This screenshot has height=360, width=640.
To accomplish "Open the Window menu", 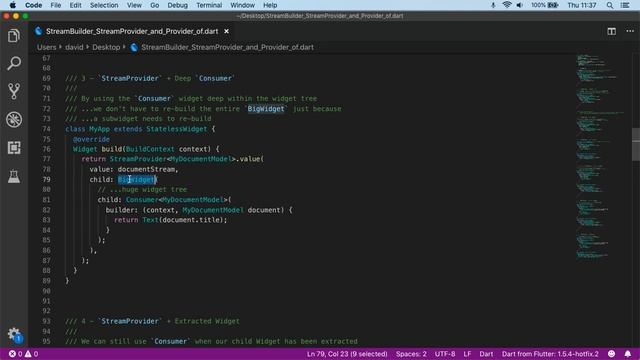I will coord(242,5).
